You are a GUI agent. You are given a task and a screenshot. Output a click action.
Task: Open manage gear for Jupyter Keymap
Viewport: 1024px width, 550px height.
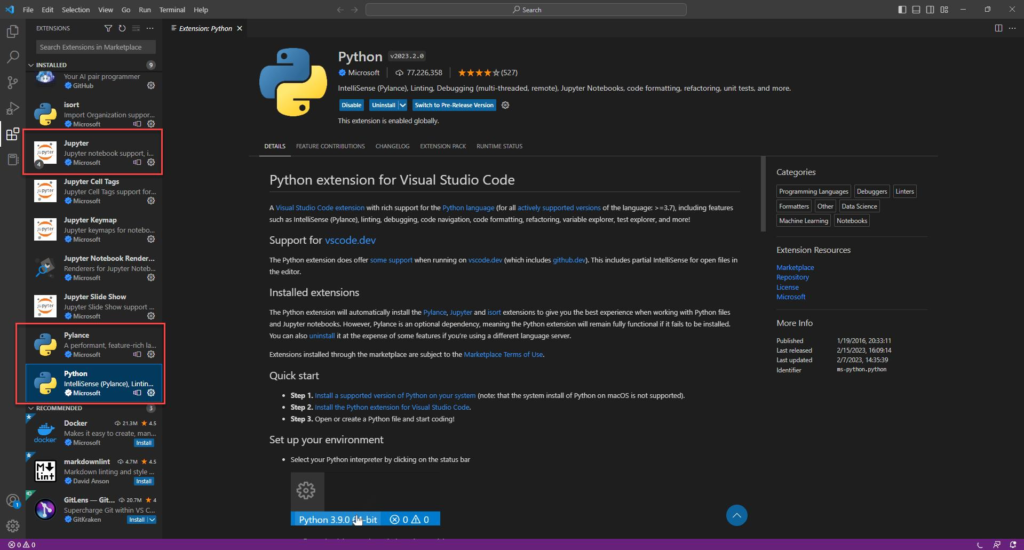pyautogui.click(x=151, y=240)
